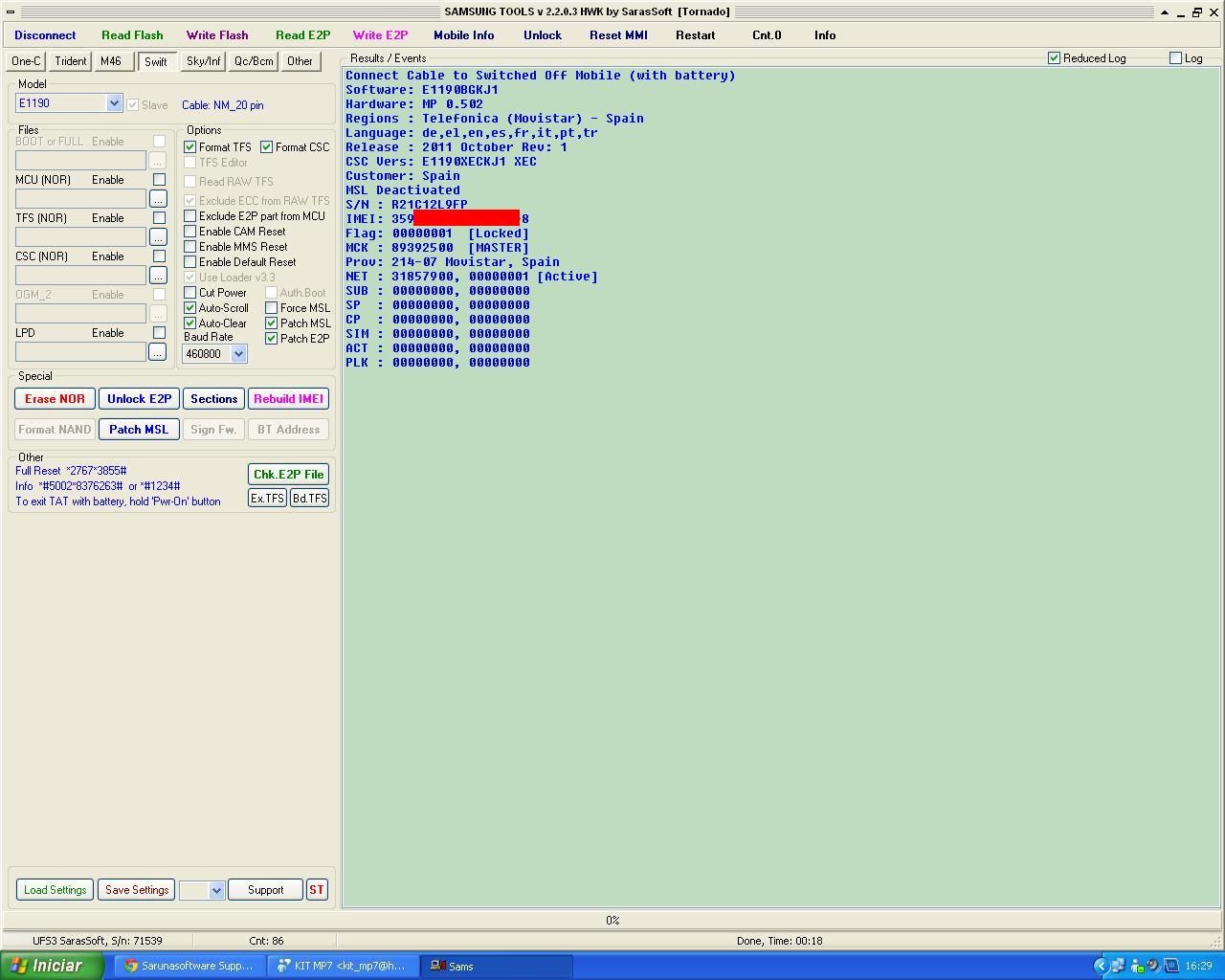Toggle Format CSC checkbox

(267, 147)
